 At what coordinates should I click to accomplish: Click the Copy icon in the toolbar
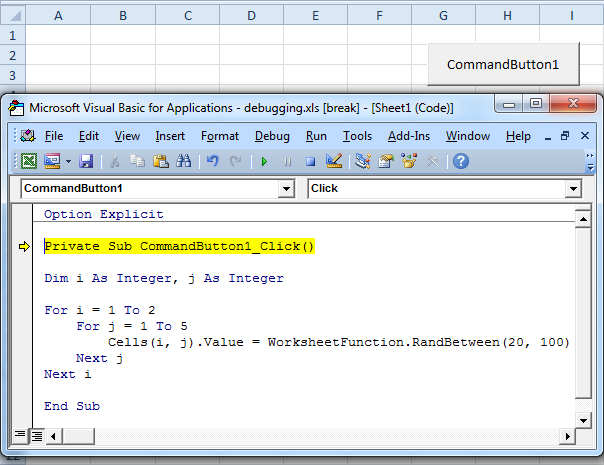[137, 161]
